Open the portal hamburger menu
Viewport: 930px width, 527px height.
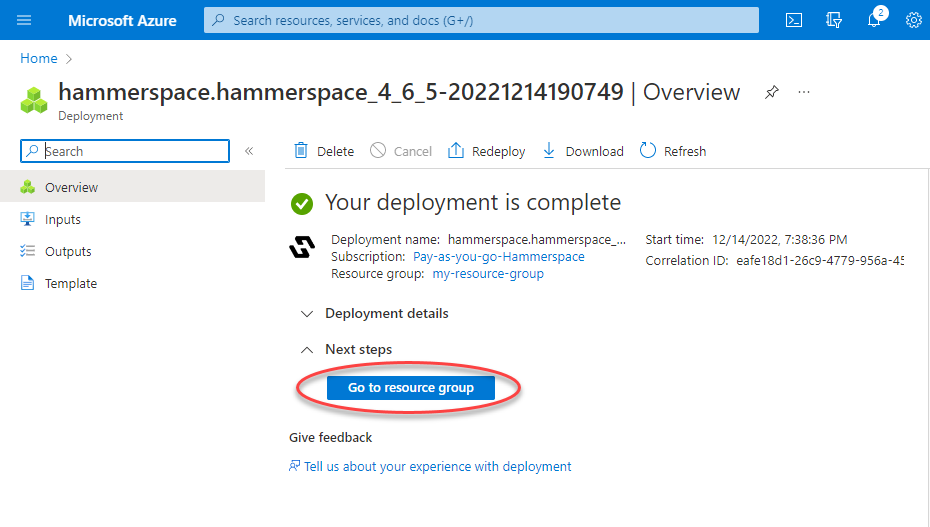24,20
